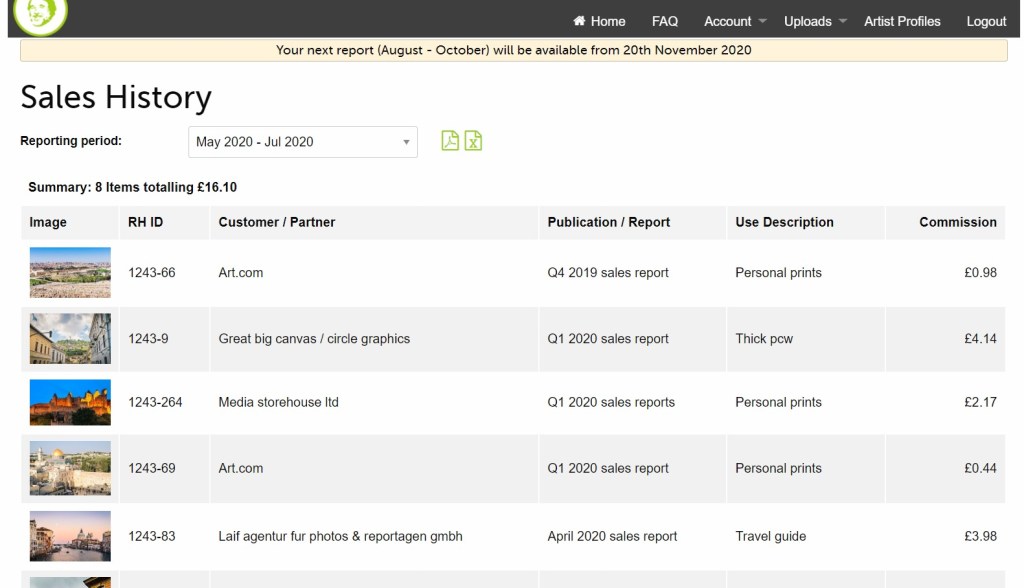Click the Commission column header
Screen dimensions: 1024x588
pos(957,222)
